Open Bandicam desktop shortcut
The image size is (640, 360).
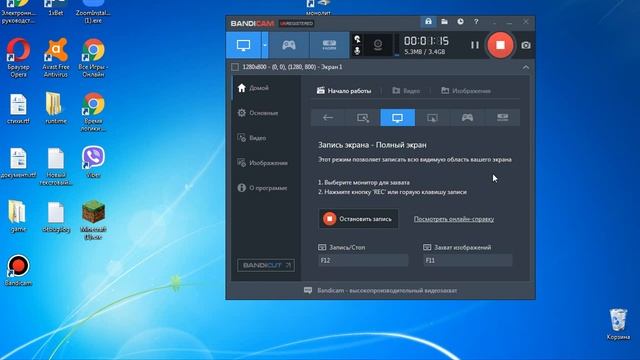[18, 270]
